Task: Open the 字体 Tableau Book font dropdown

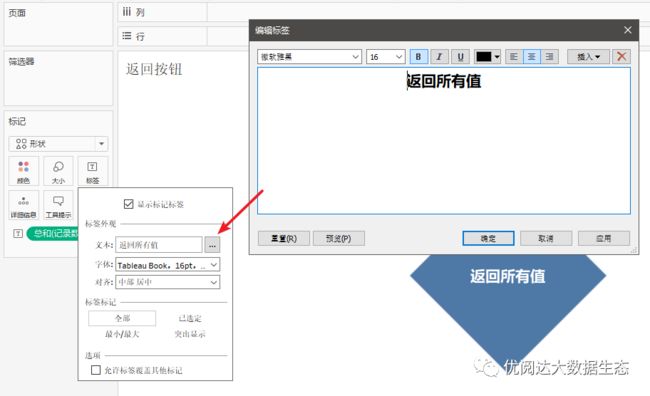Action: click(167, 265)
